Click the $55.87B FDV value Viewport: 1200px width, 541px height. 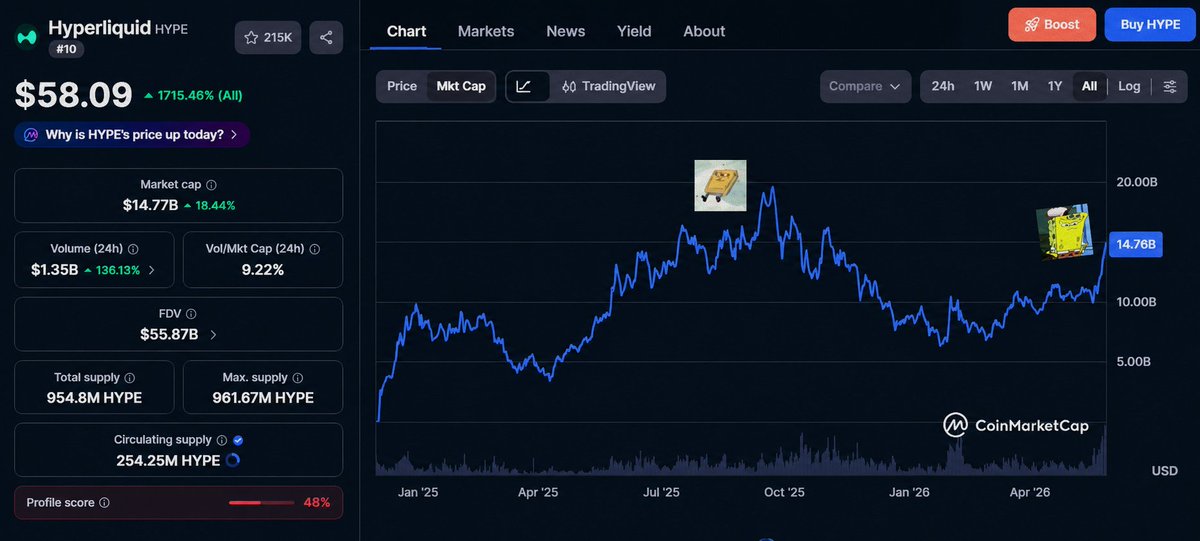point(169,334)
